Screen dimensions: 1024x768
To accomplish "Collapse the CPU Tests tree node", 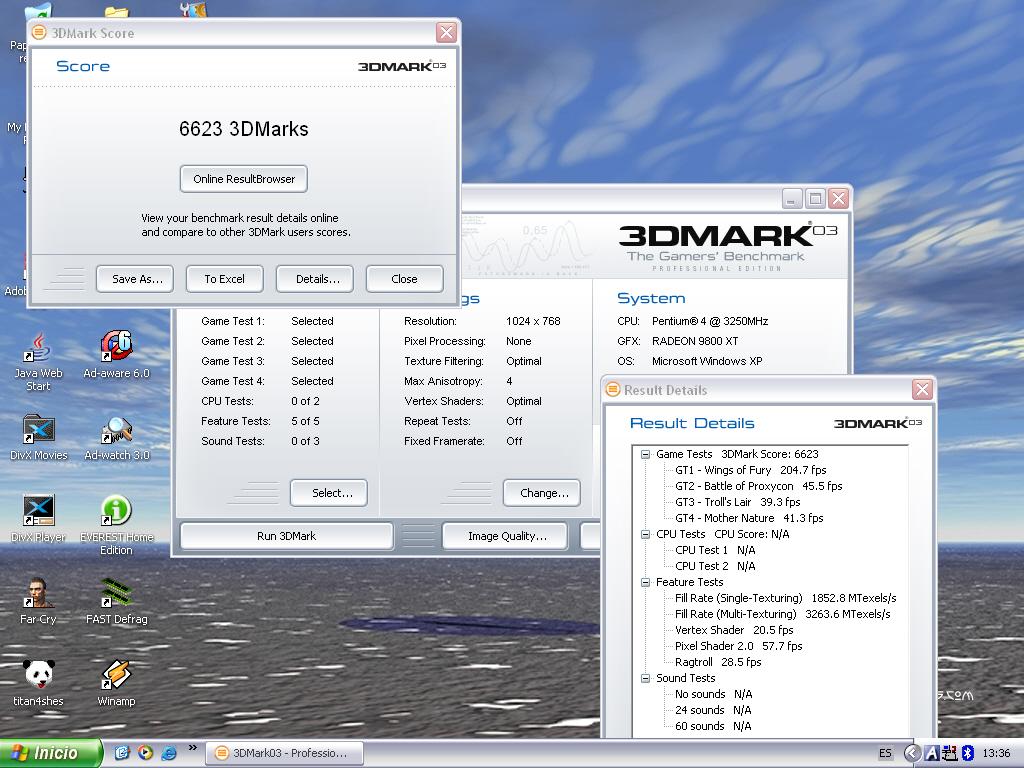I will [x=646, y=534].
